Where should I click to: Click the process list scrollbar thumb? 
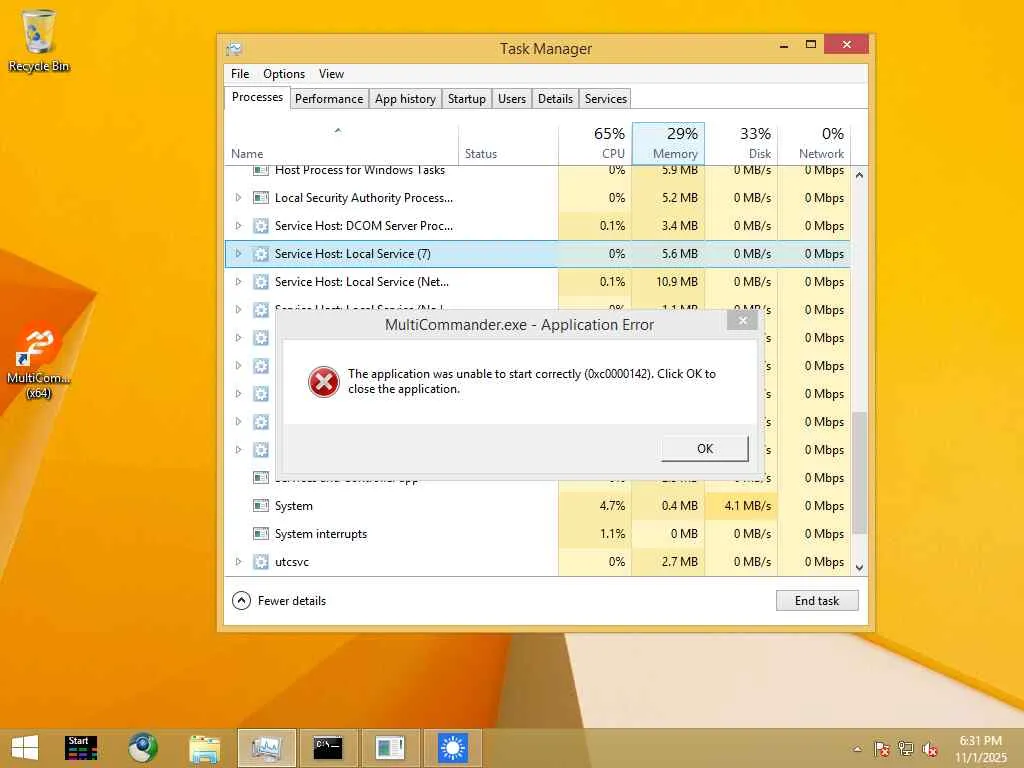(859, 473)
